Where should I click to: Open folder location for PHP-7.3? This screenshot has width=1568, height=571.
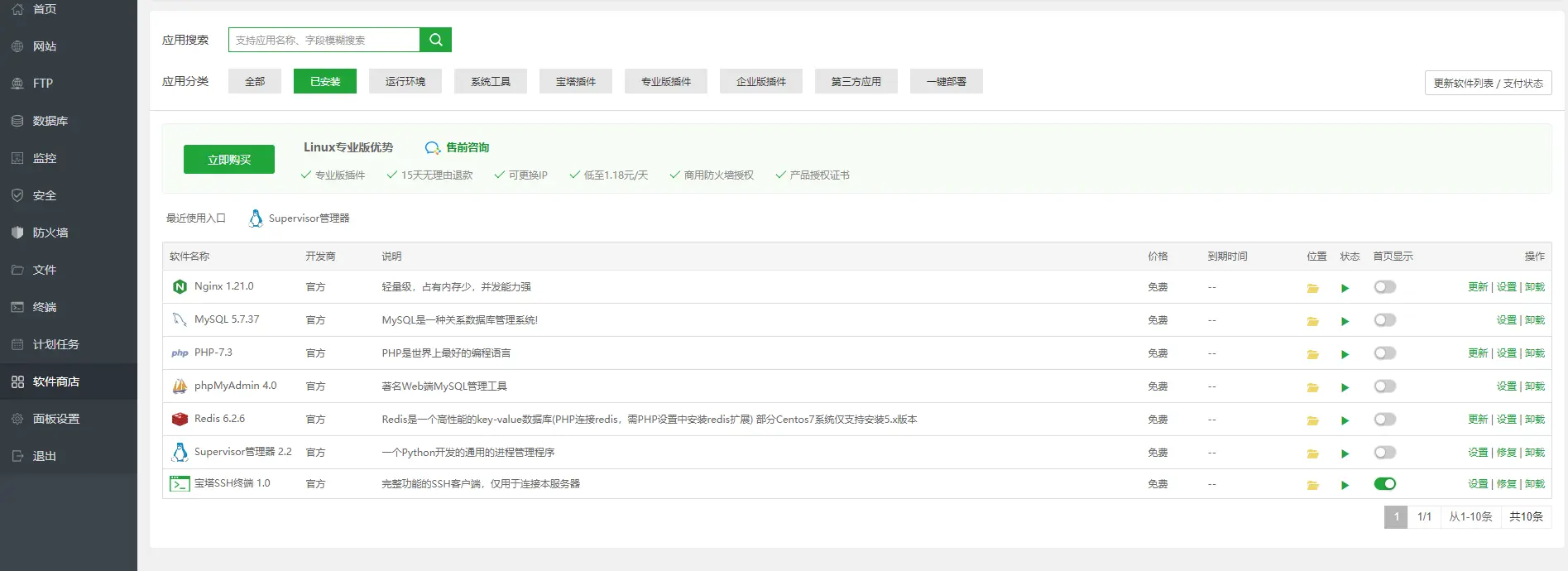pos(1312,354)
